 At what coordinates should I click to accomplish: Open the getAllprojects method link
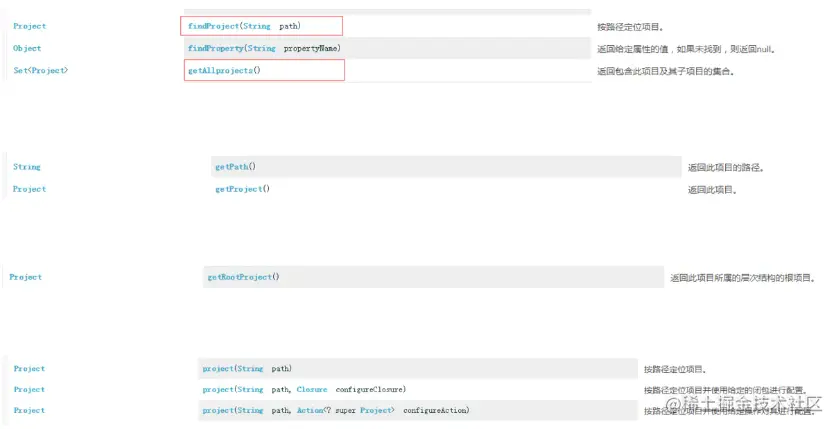point(220,70)
